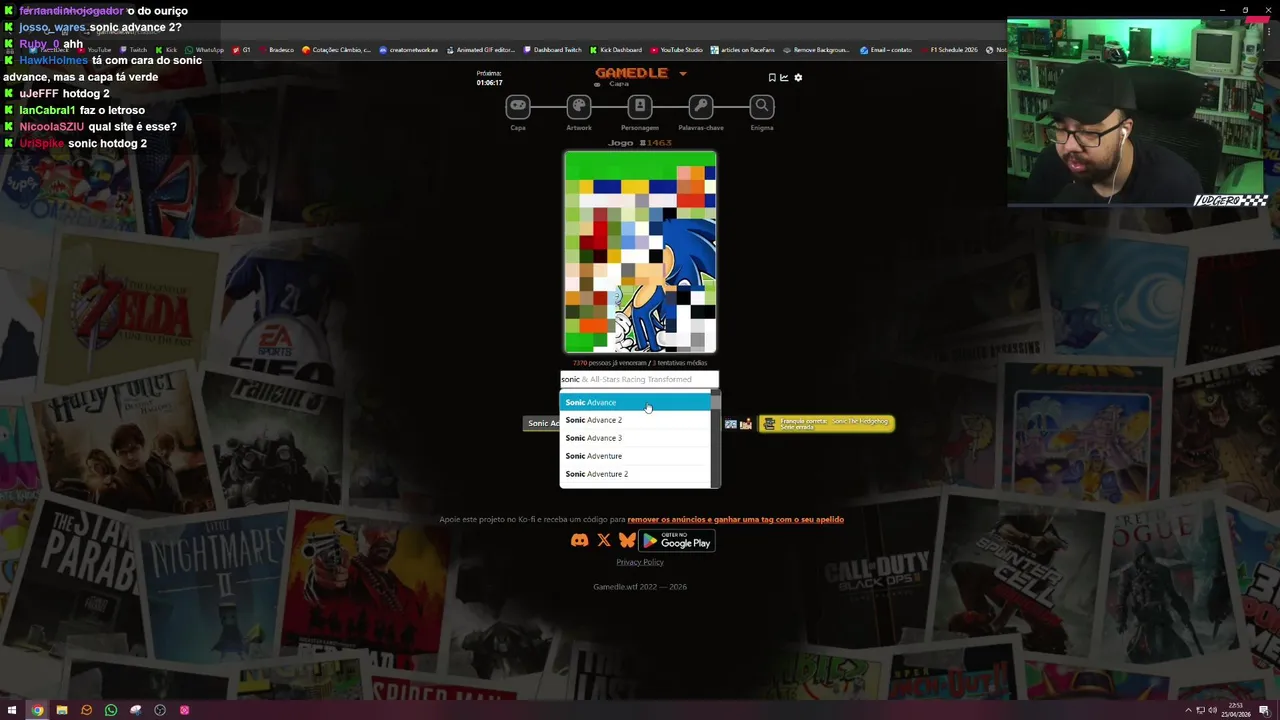Open the bookmark icon beside Gamedle logo
The width and height of the screenshot is (1280, 720).
point(772,77)
